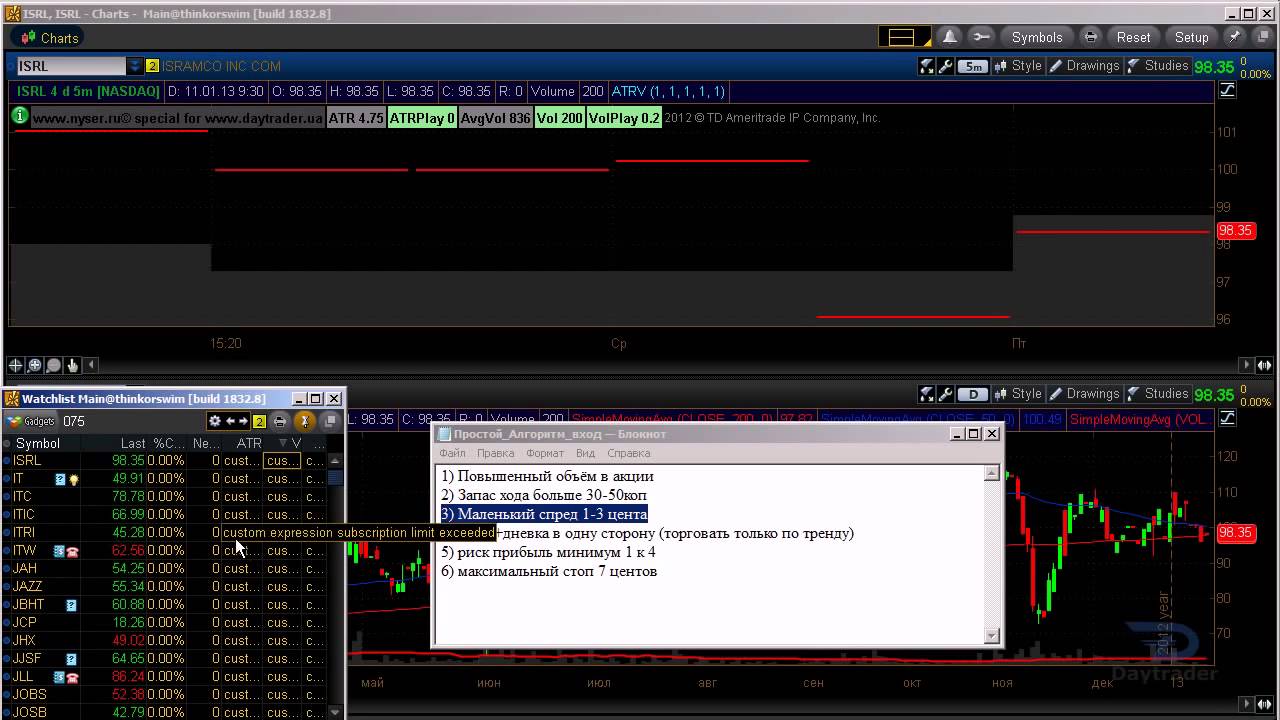The width and height of the screenshot is (1280, 720).
Task: Click the question mark icon on the JBHT row
Action: tap(71, 605)
